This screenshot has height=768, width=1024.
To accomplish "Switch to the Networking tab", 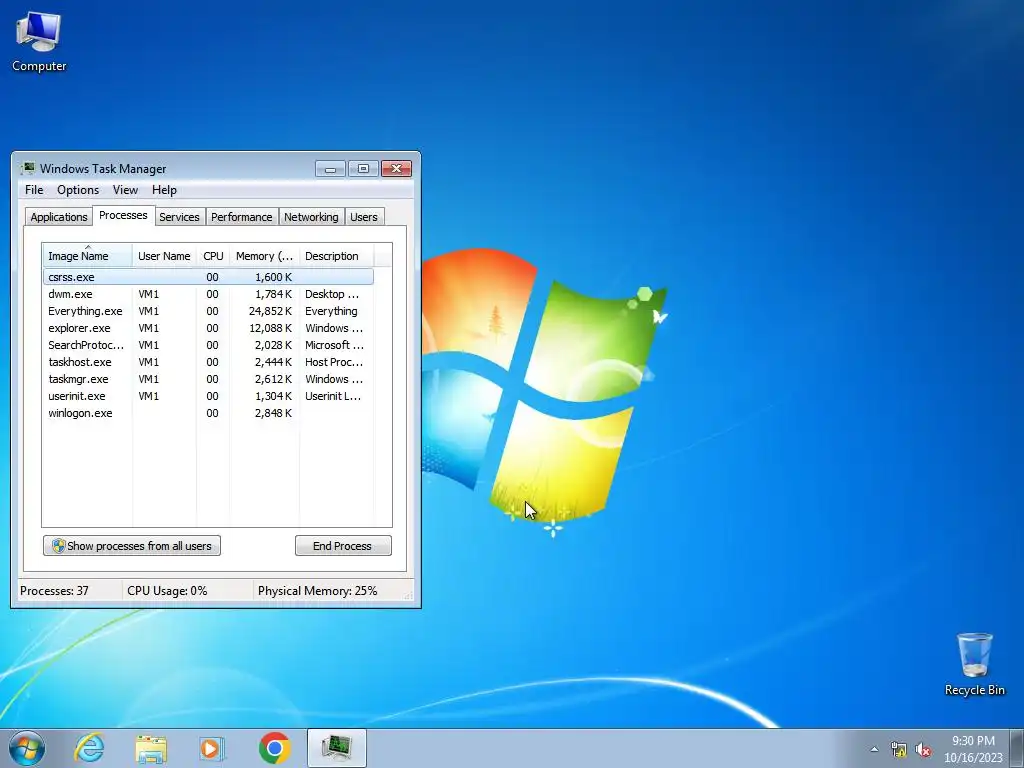I will (312, 217).
